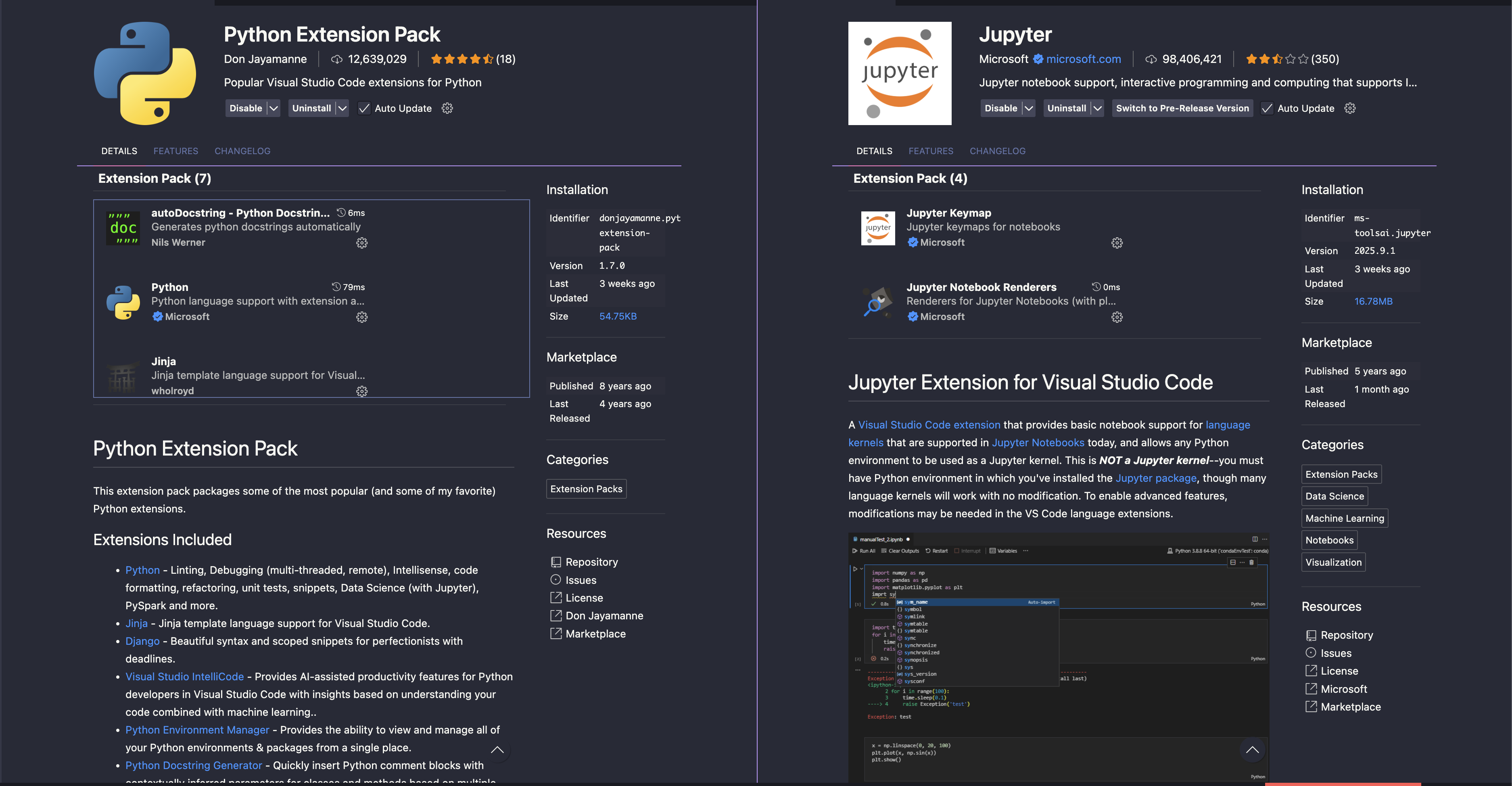
Task: Click the Python Extension Pack install count icon
Action: (x=336, y=59)
